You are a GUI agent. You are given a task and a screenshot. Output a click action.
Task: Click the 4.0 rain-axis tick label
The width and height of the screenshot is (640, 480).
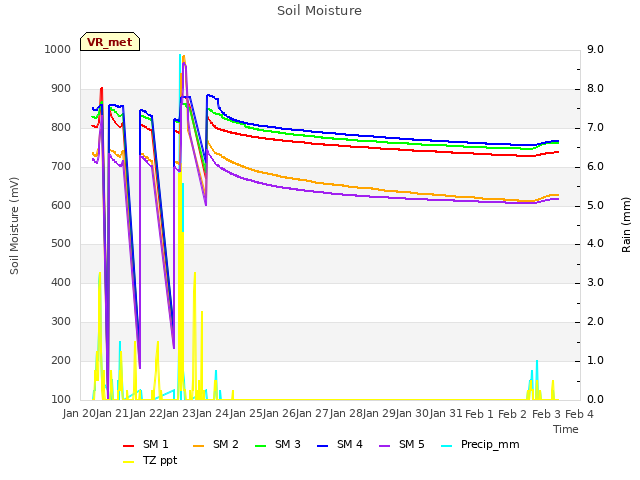click(596, 244)
